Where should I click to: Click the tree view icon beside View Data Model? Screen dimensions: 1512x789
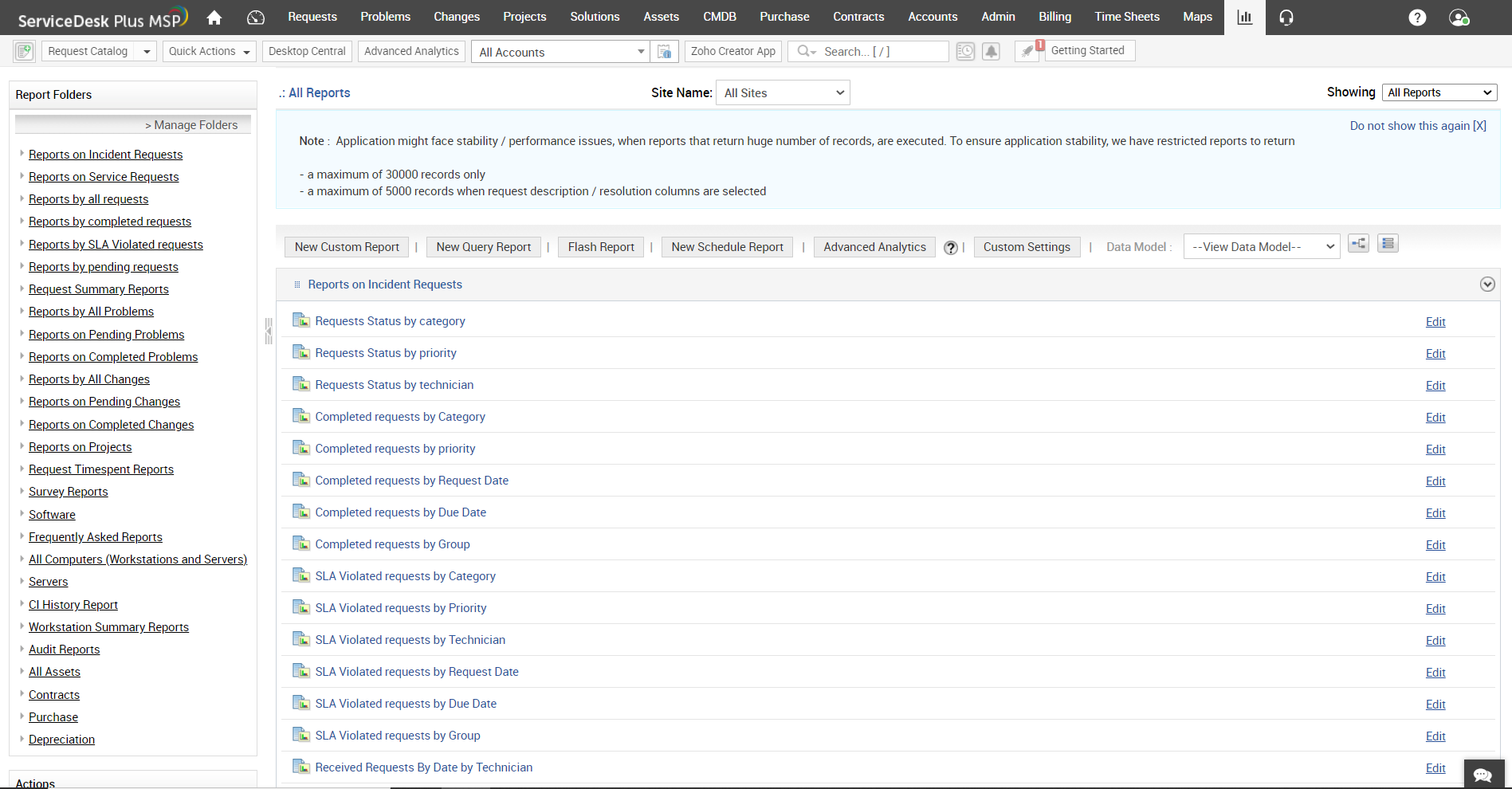[x=1358, y=243]
